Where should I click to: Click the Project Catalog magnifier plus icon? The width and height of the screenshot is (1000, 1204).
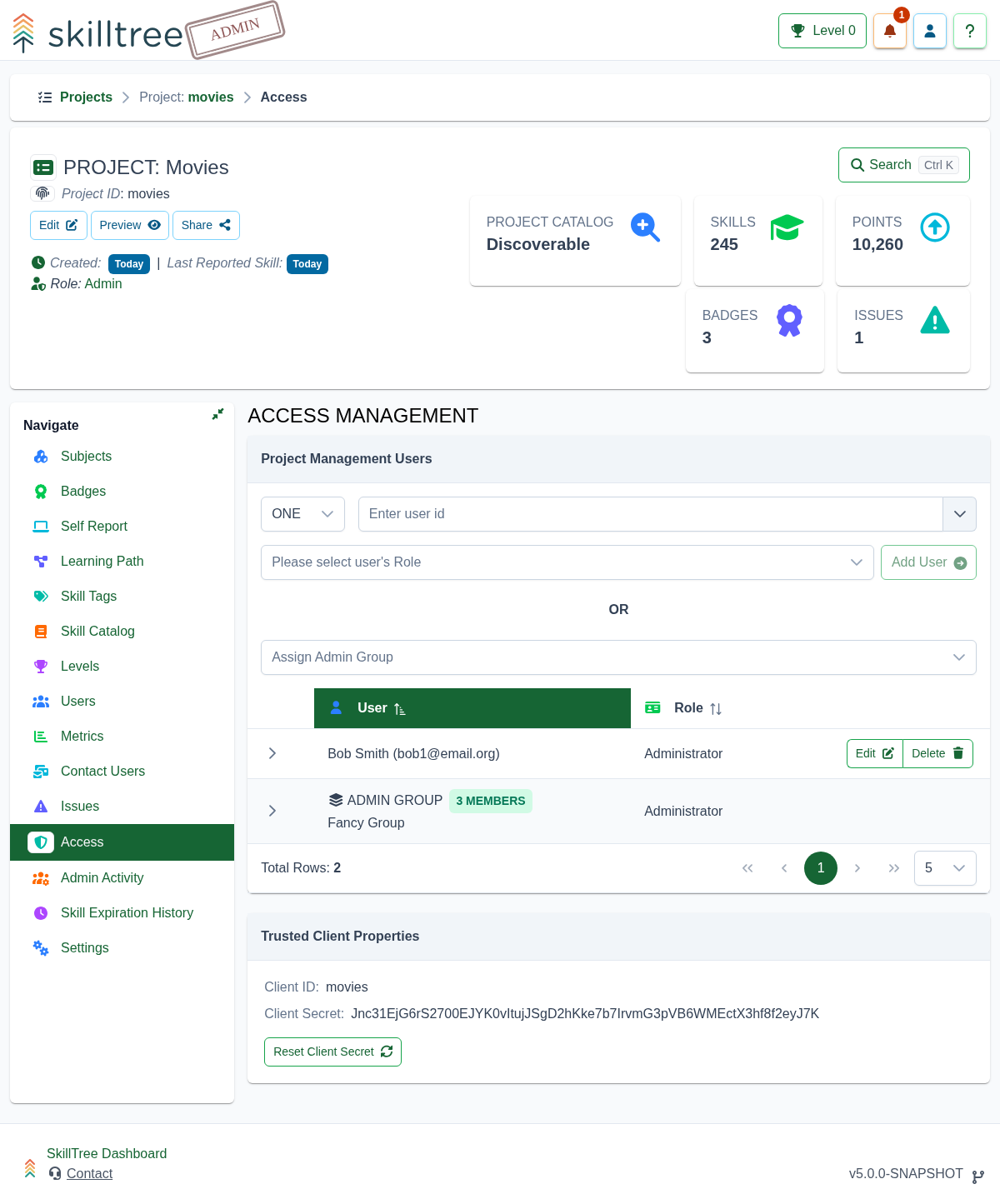tap(645, 227)
